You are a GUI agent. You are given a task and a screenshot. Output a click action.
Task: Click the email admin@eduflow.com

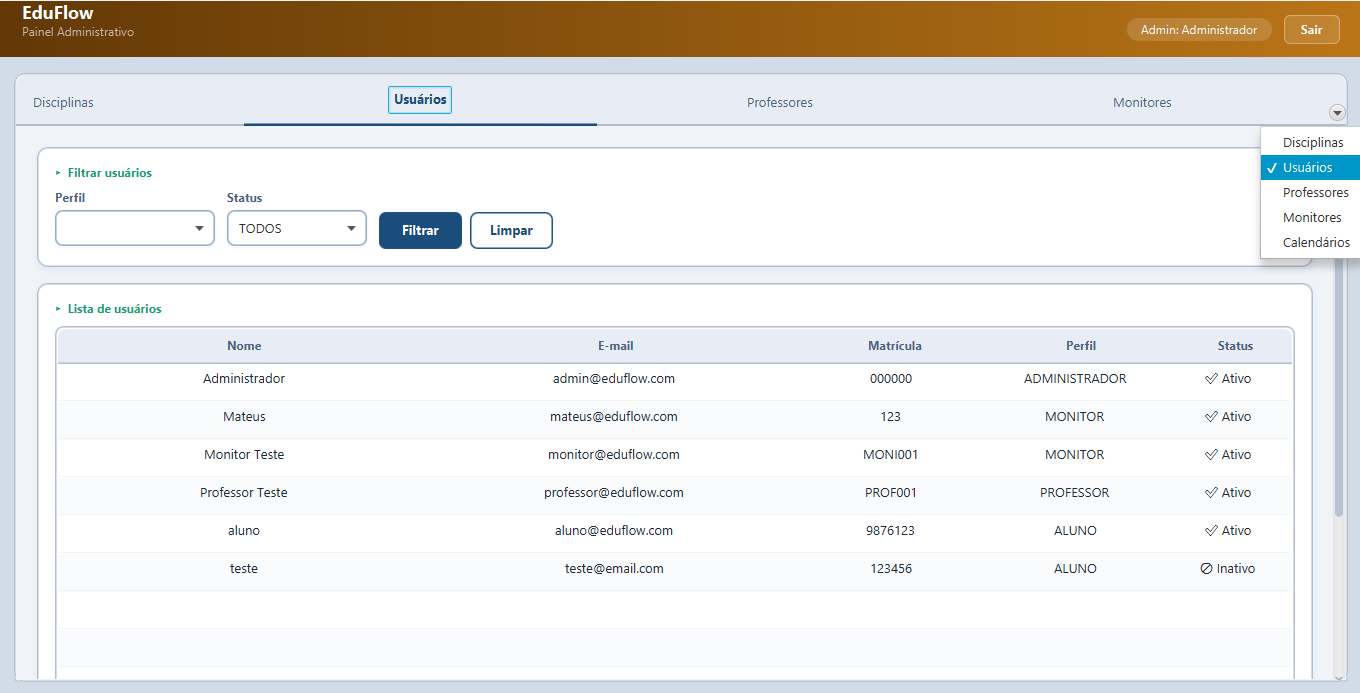614,379
